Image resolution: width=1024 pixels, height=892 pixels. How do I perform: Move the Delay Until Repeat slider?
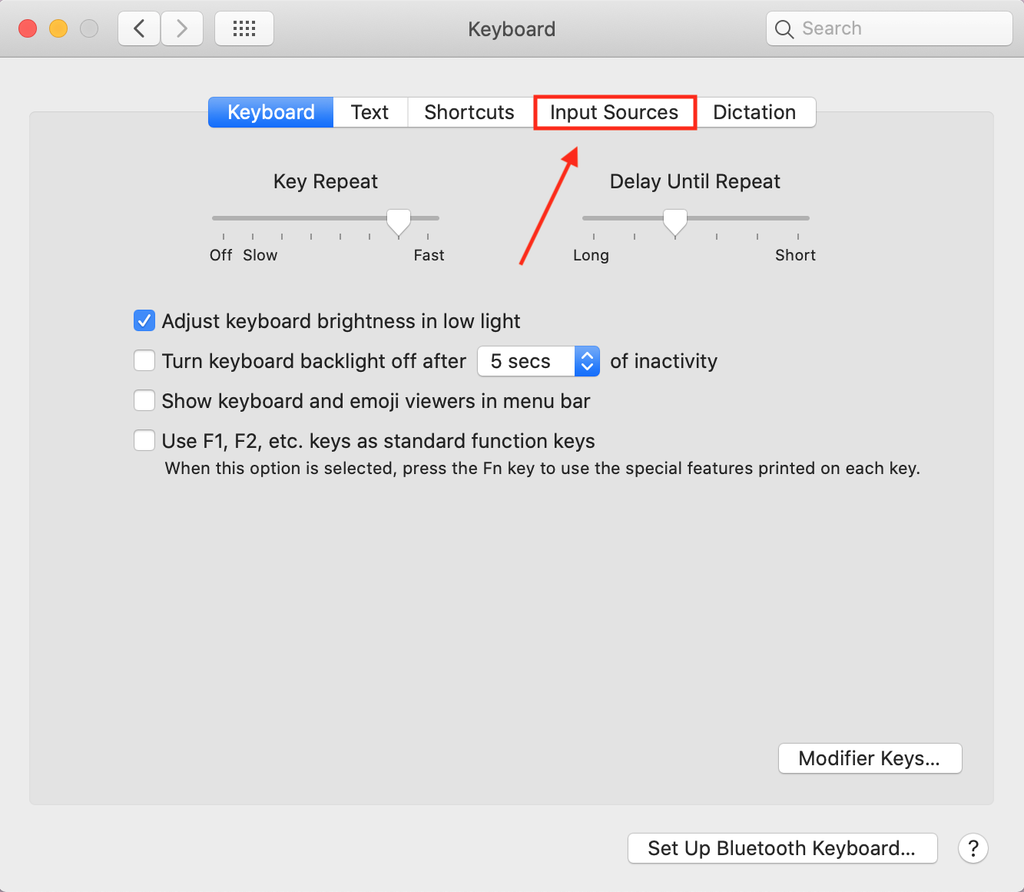(675, 218)
